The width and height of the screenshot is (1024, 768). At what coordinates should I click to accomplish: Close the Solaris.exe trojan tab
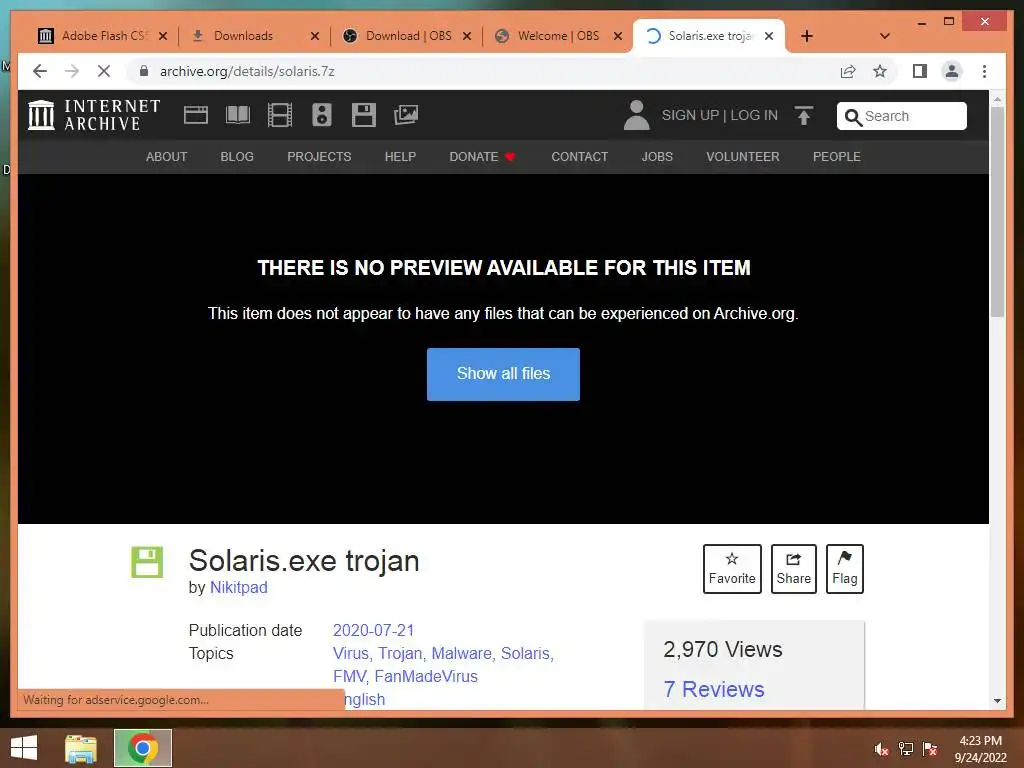(769, 36)
